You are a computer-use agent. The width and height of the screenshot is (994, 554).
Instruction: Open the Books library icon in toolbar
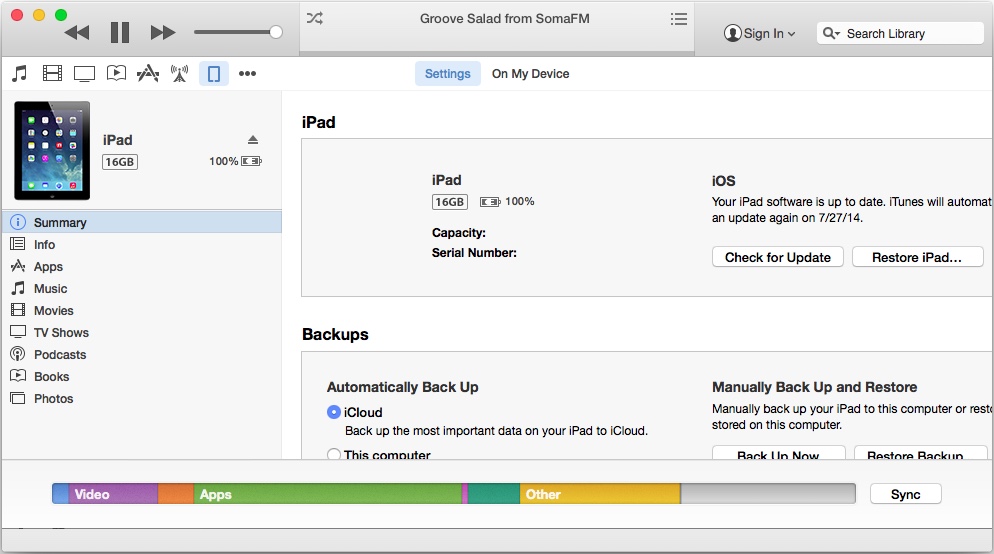[116, 74]
